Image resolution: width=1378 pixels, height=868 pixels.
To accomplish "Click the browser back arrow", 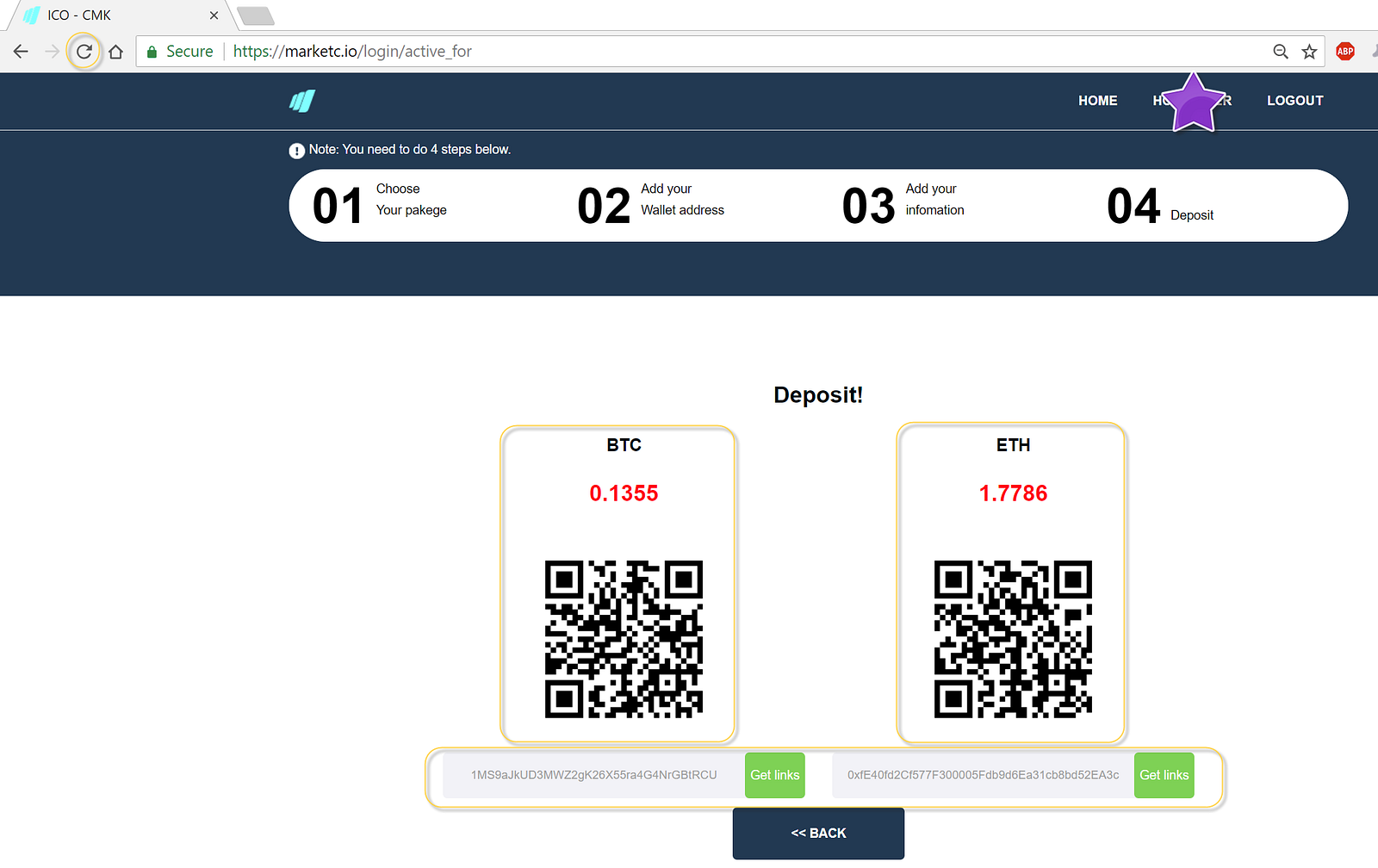I will (x=22, y=52).
